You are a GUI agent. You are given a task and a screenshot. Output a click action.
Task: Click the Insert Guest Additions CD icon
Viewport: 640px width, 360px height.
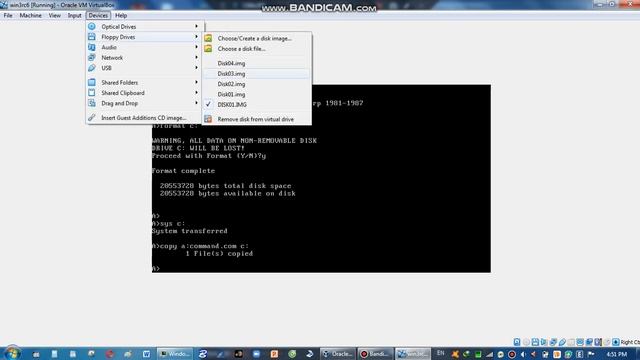click(x=92, y=118)
